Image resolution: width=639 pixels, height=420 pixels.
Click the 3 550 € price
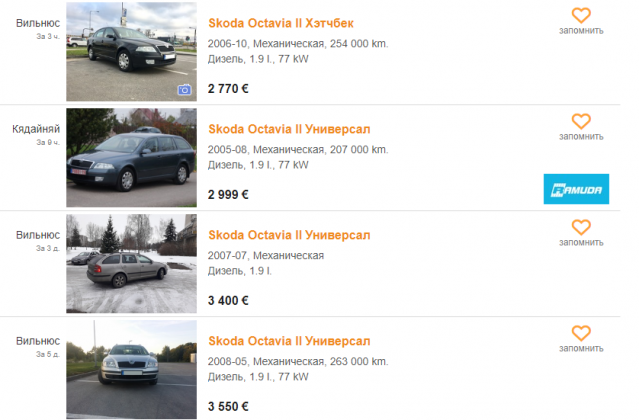pyautogui.click(x=228, y=406)
